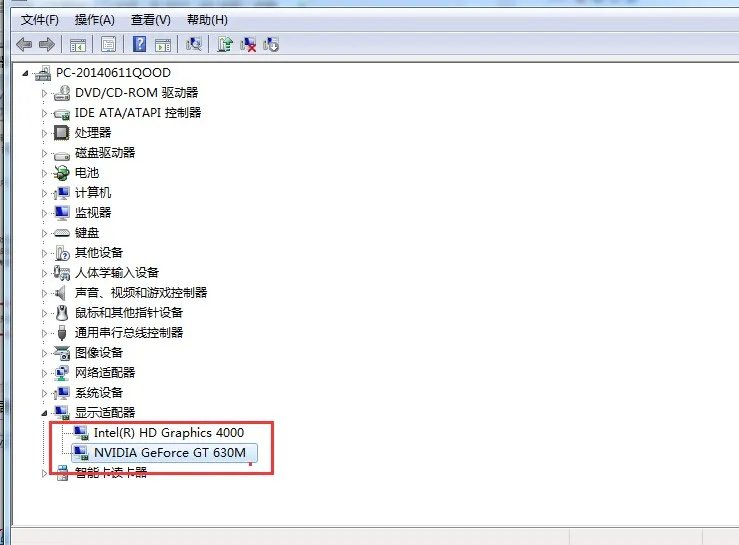Expand the DVD/CD-ROM 驱动器 node
Screen dimensions: 739x545
(44, 93)
